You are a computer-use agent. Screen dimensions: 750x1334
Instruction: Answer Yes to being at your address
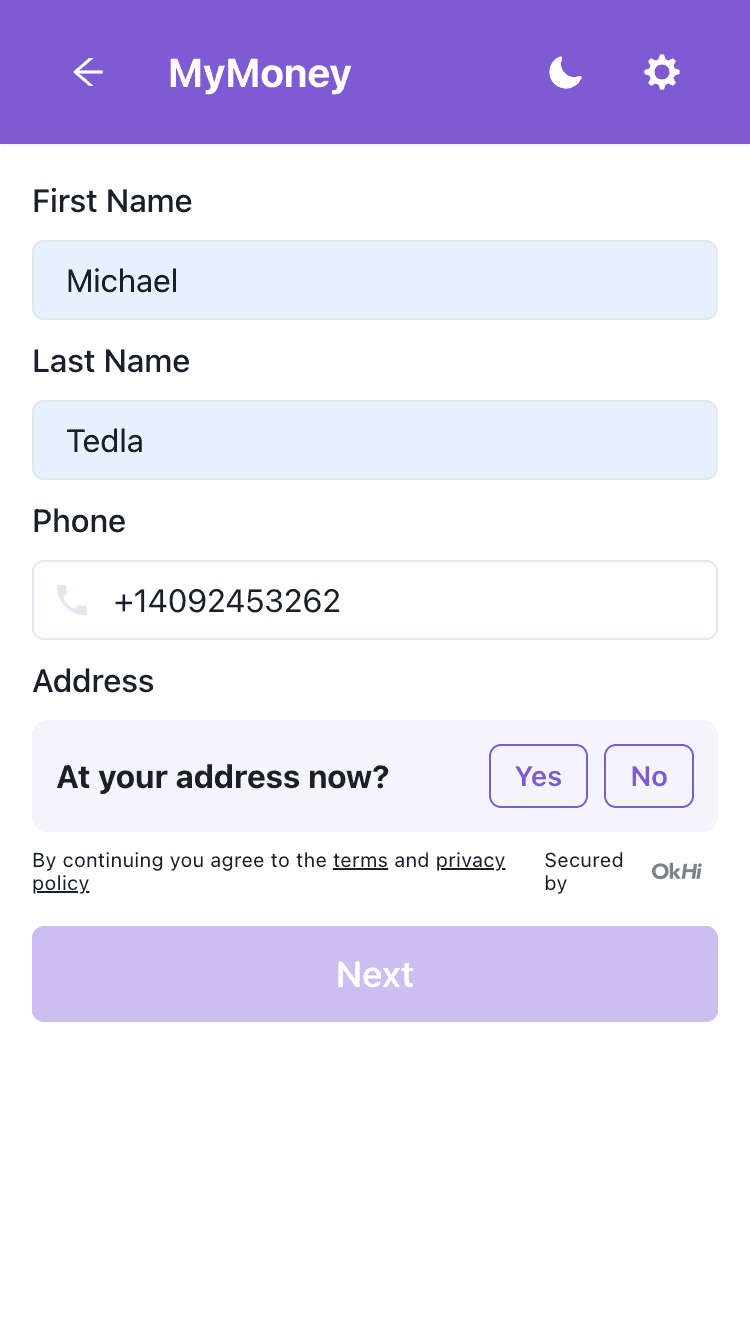538,776
